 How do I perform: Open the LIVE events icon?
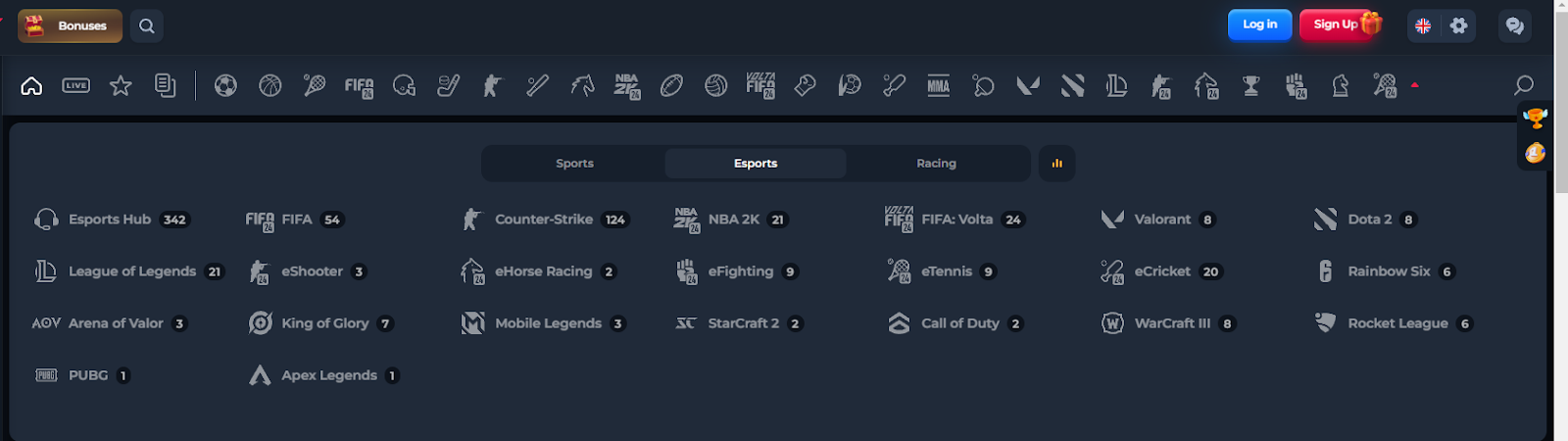pos(75,85)
